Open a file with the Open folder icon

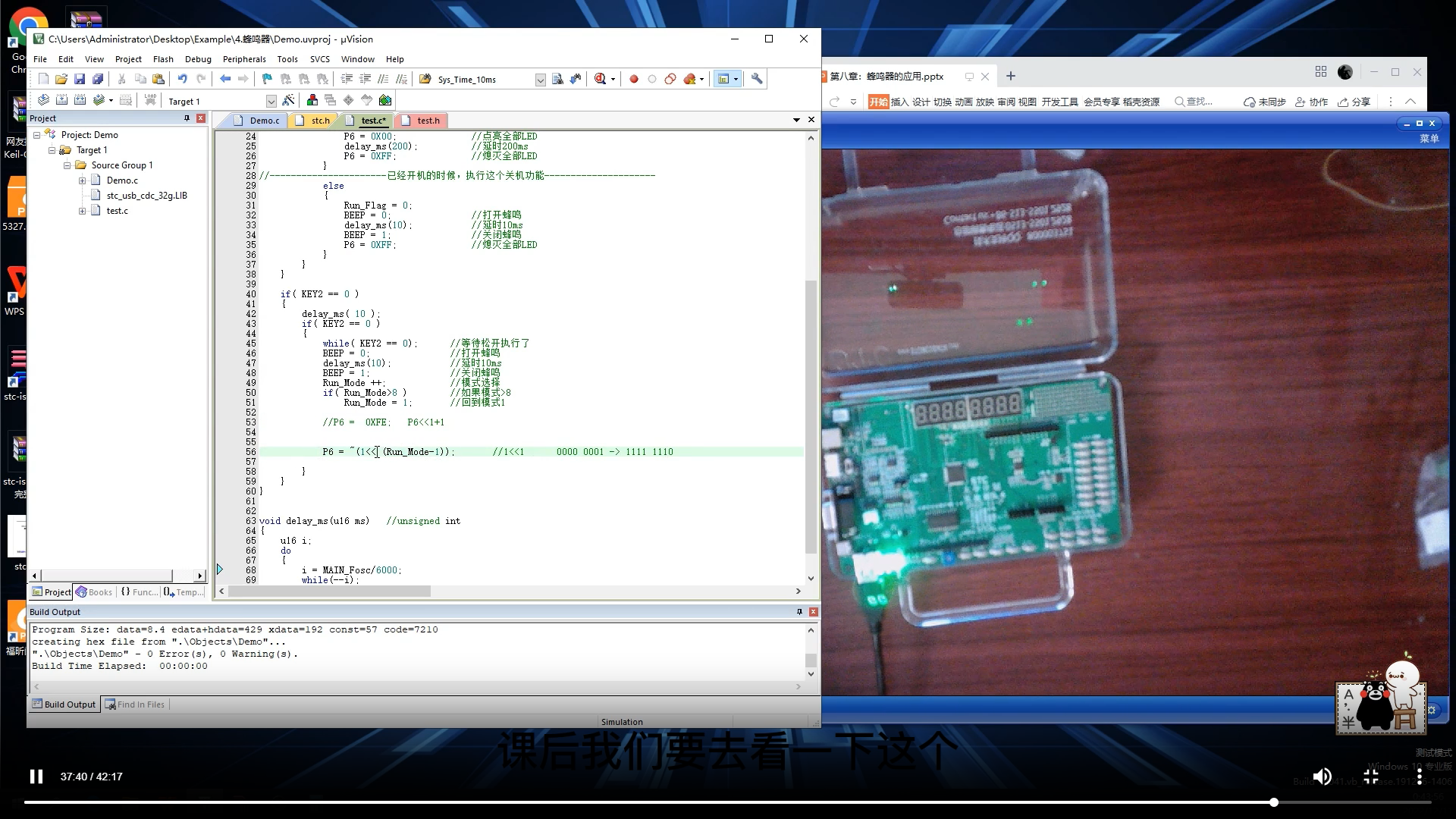point(61,79)
